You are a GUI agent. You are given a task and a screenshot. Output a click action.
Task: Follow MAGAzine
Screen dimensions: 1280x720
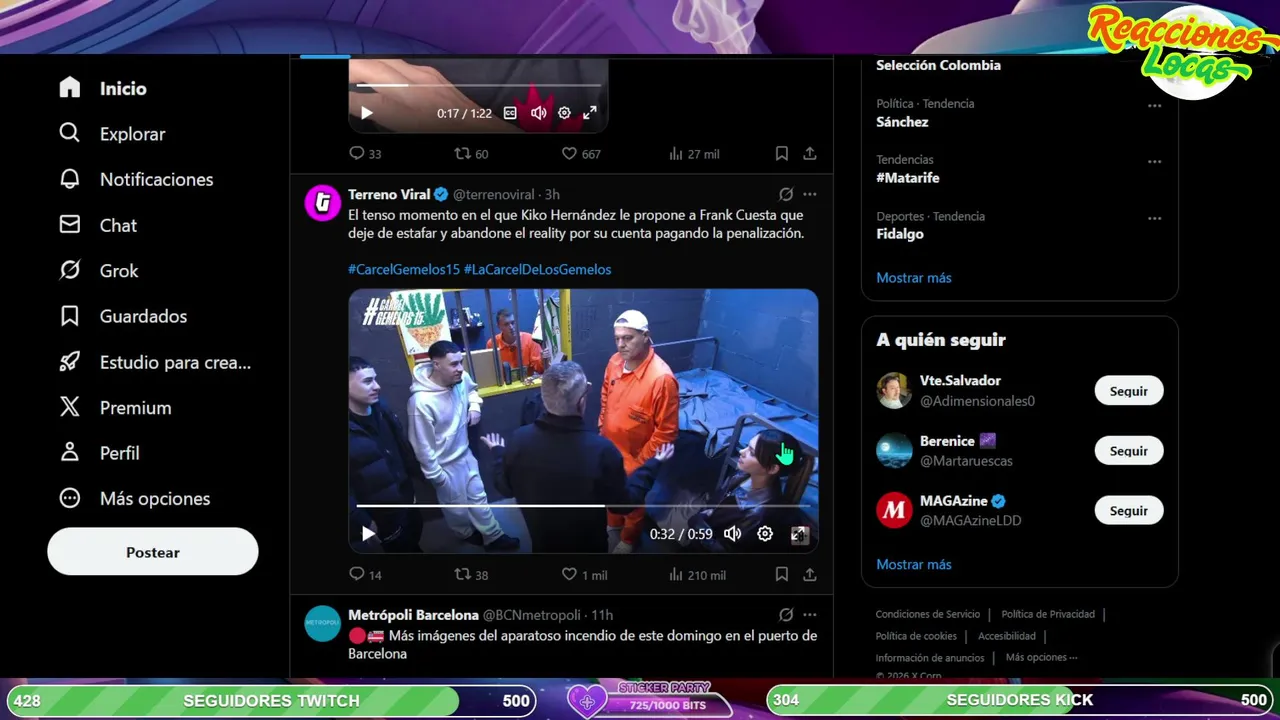click(x=1129, y=511)
